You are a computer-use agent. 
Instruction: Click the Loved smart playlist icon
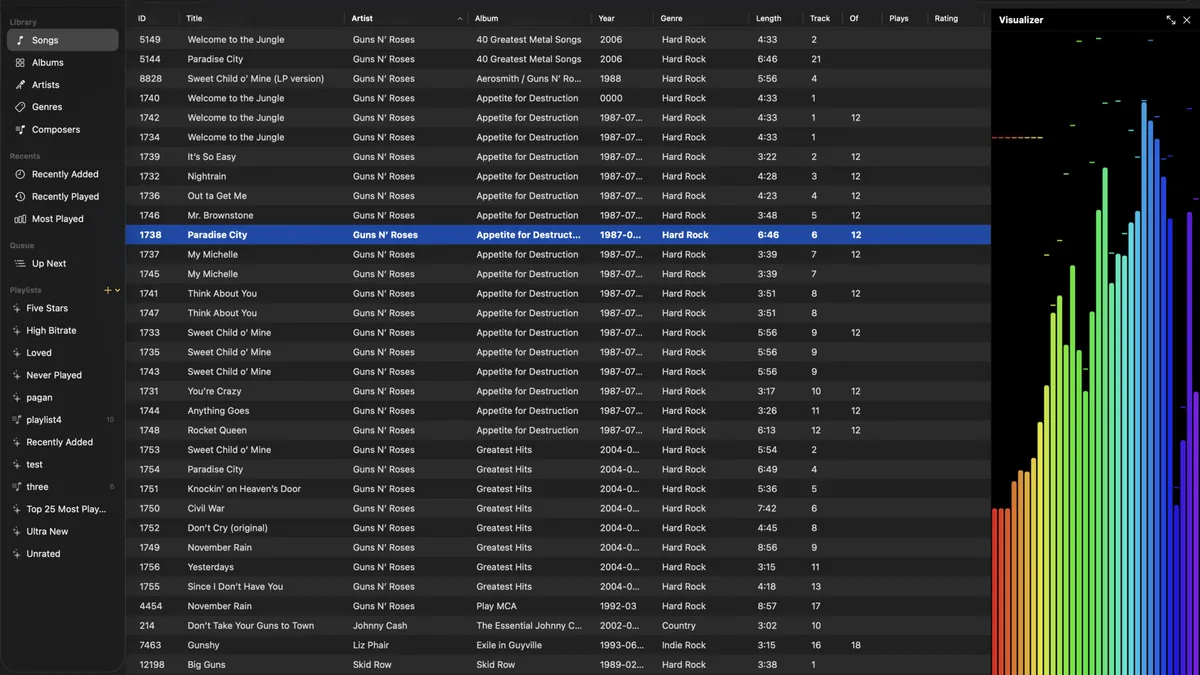(16, 353)
